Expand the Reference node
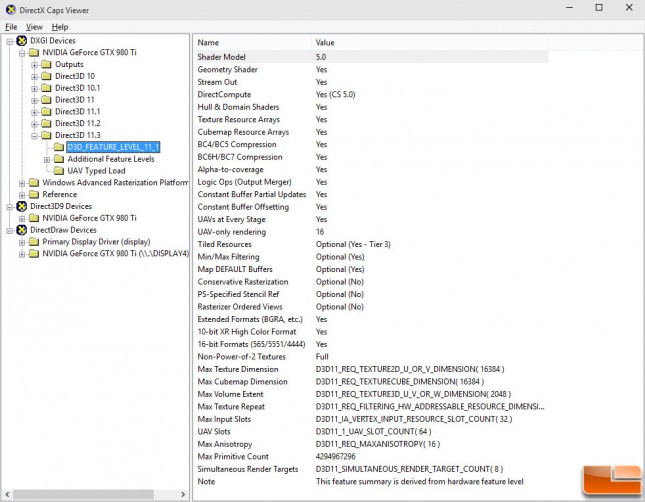This screenshot has width=645, height=502. tap(22, 195)
